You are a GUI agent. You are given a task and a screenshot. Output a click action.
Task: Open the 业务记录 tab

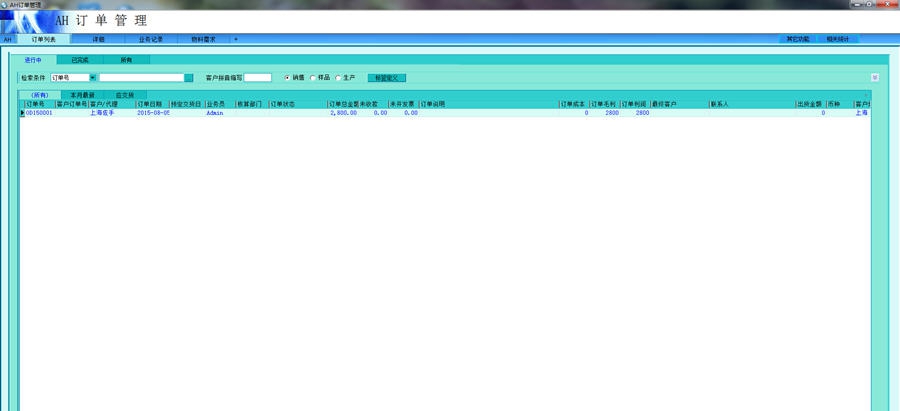(x=151, y=40)
